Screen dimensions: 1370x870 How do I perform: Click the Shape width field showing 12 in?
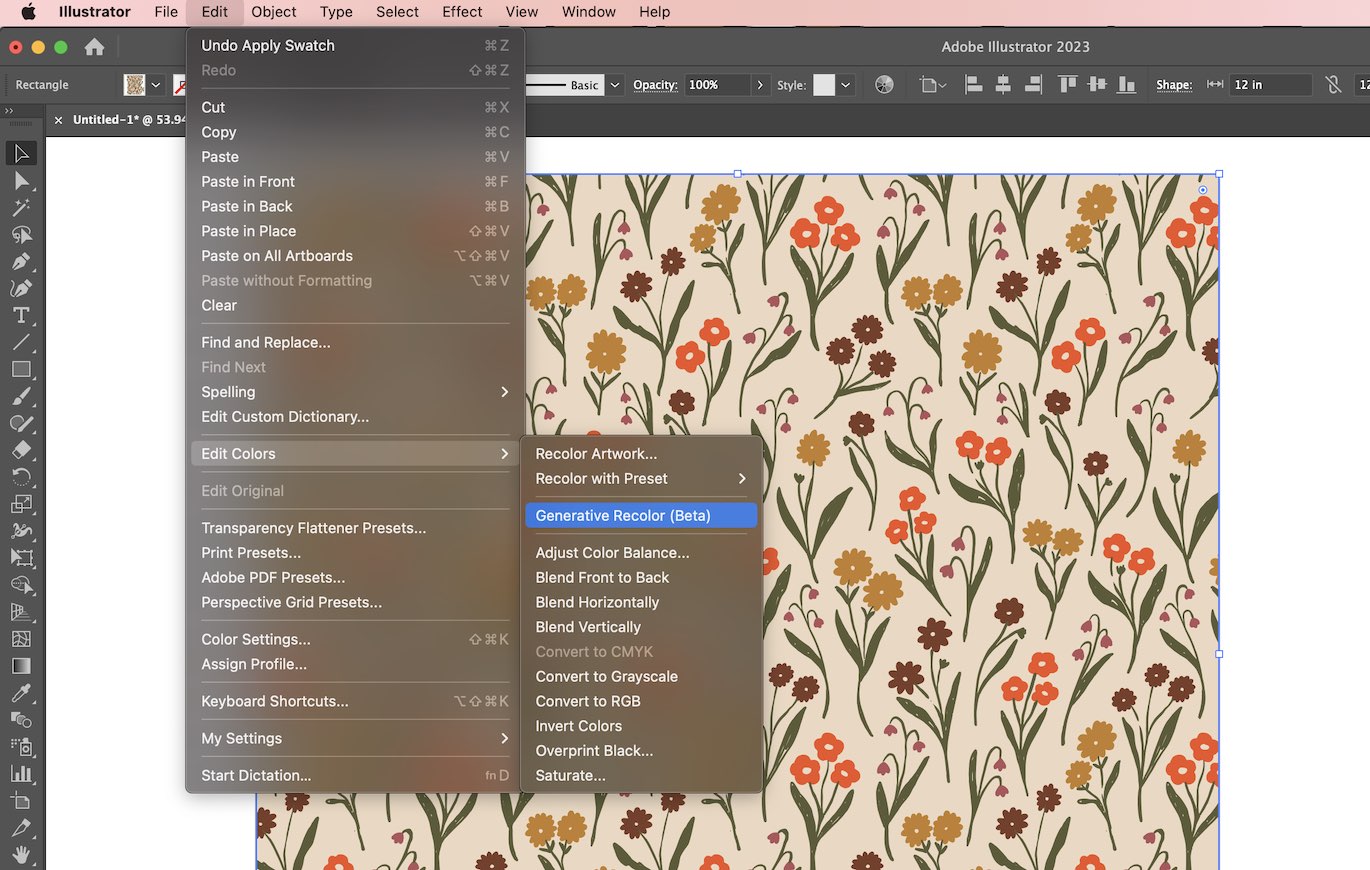pyautogui.click(x=1270, y=85)
